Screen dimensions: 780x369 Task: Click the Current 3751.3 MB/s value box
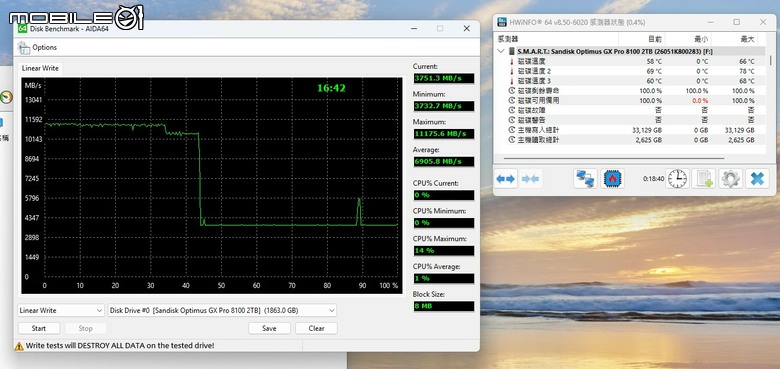point(444,78)
